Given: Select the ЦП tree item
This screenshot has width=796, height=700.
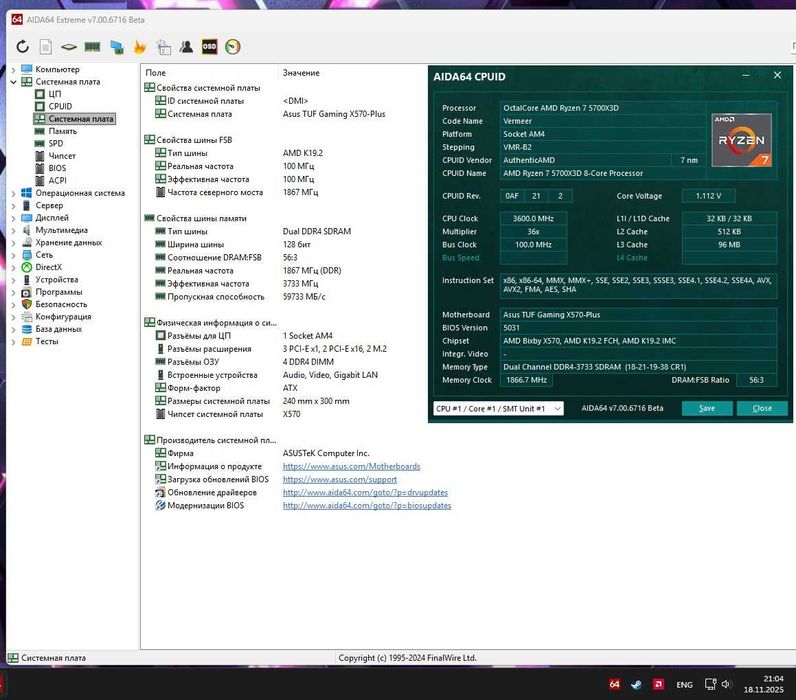Looking at the screenshot, I should pos(55,94).
